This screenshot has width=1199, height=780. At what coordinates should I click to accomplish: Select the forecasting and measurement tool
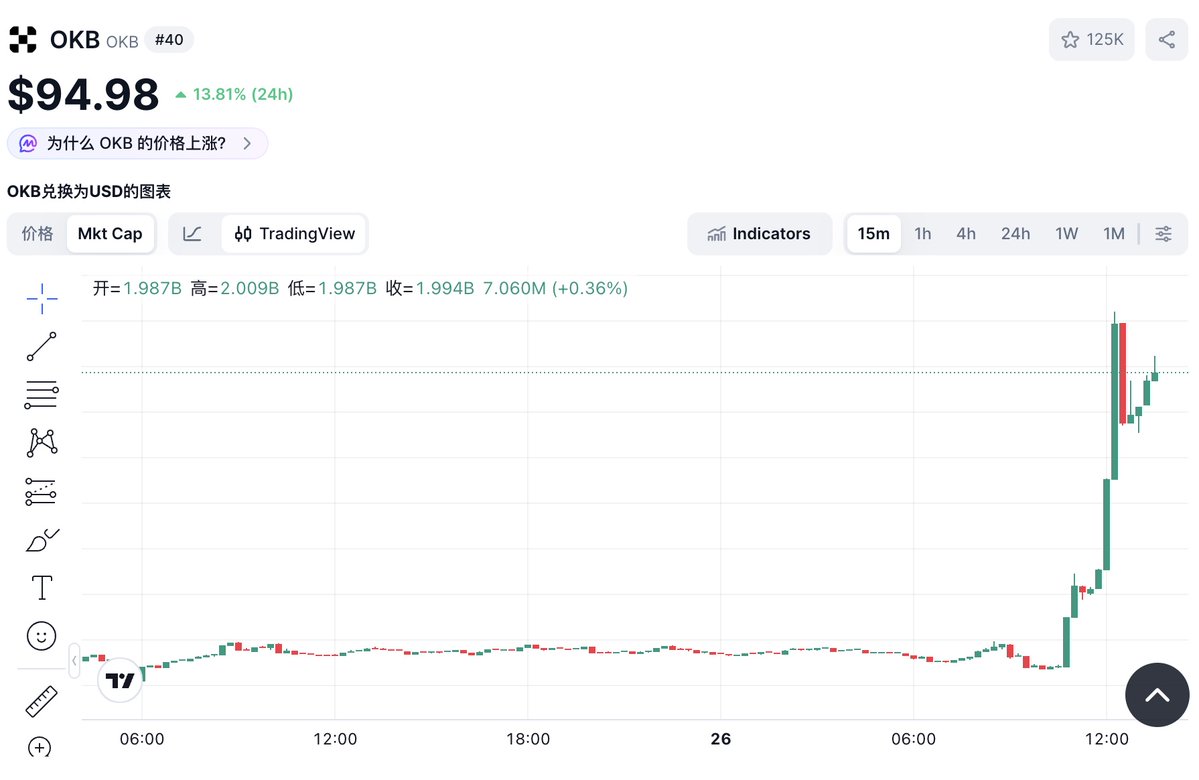coord(41,492)
